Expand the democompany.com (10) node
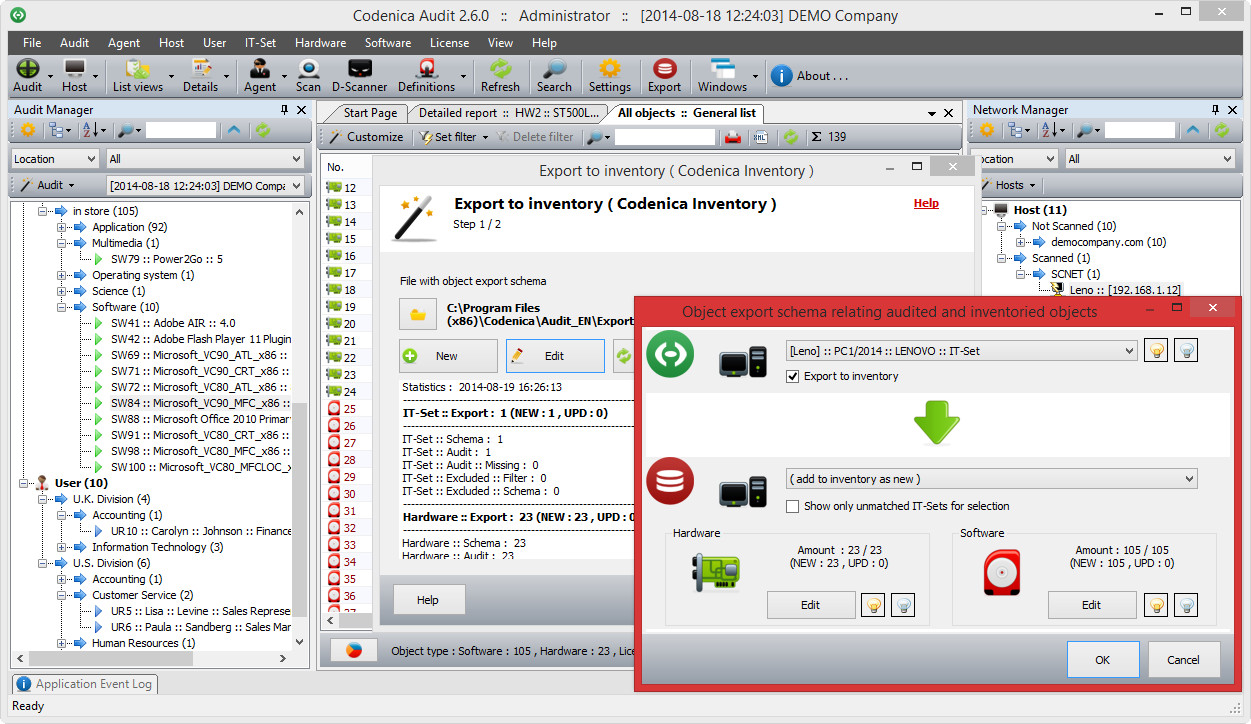The image size is (1251, 724). (x=1019, y=242)
